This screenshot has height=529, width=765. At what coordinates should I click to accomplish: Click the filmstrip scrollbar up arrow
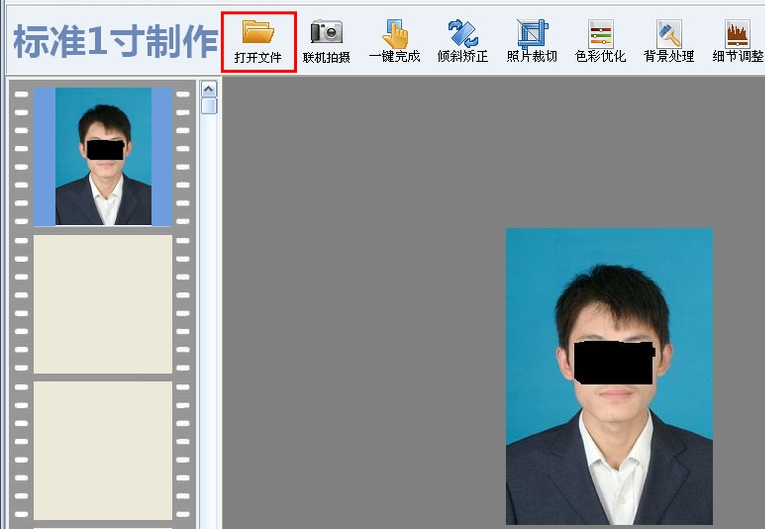click(x=209, y=89)
